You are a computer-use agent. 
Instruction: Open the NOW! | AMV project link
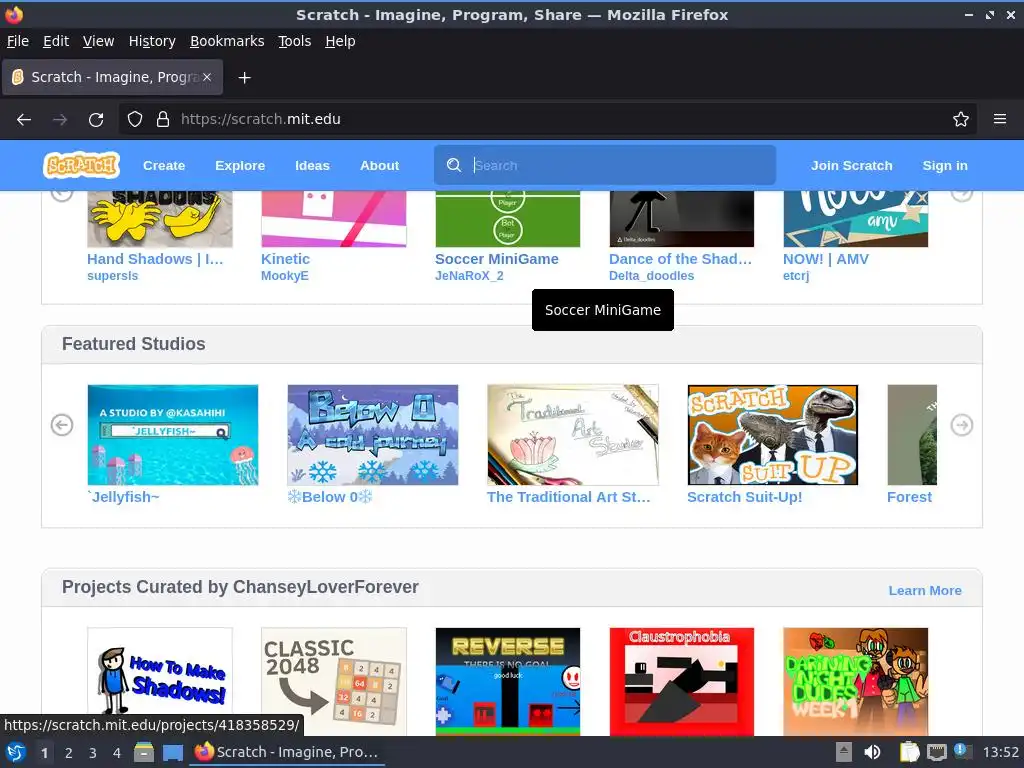click(826, 259)
